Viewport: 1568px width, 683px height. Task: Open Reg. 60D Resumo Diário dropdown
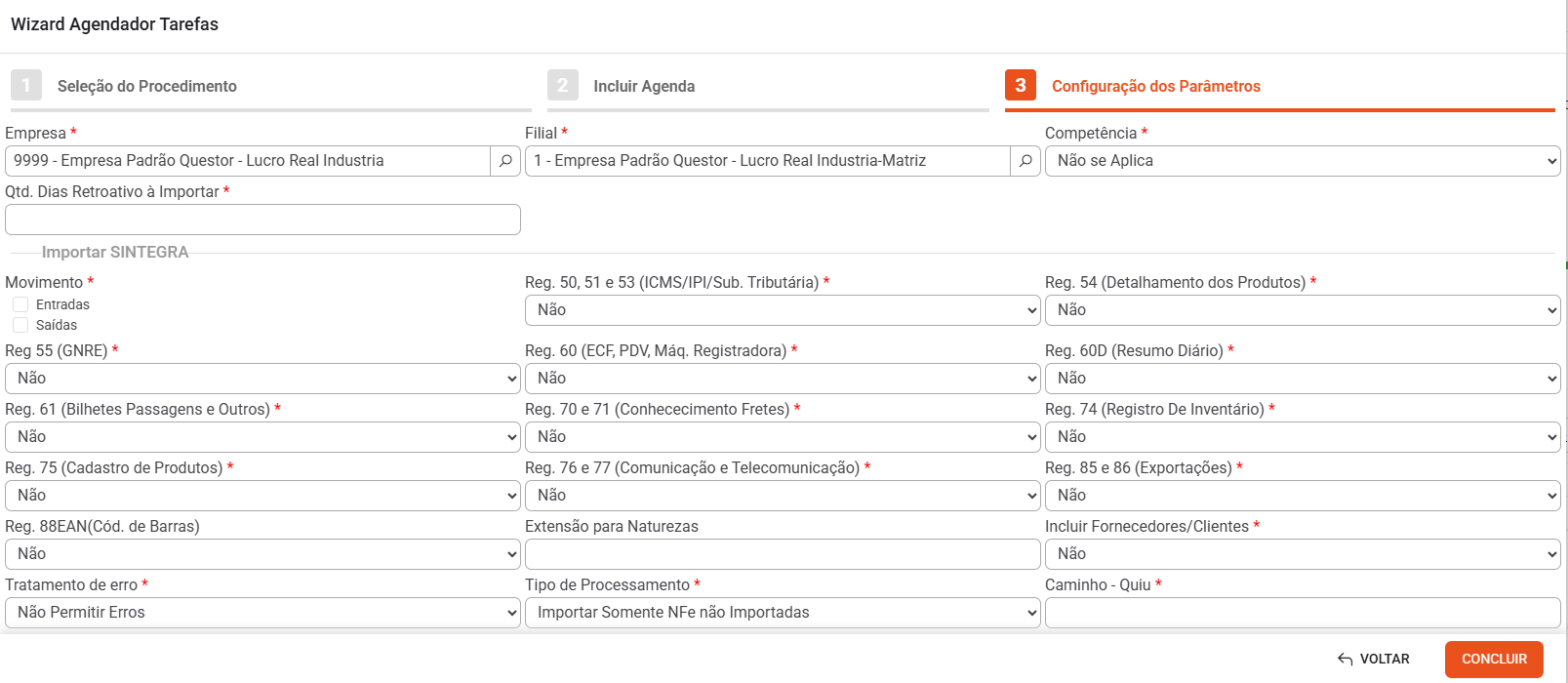pyautogui.click(x=1303, y=379)
